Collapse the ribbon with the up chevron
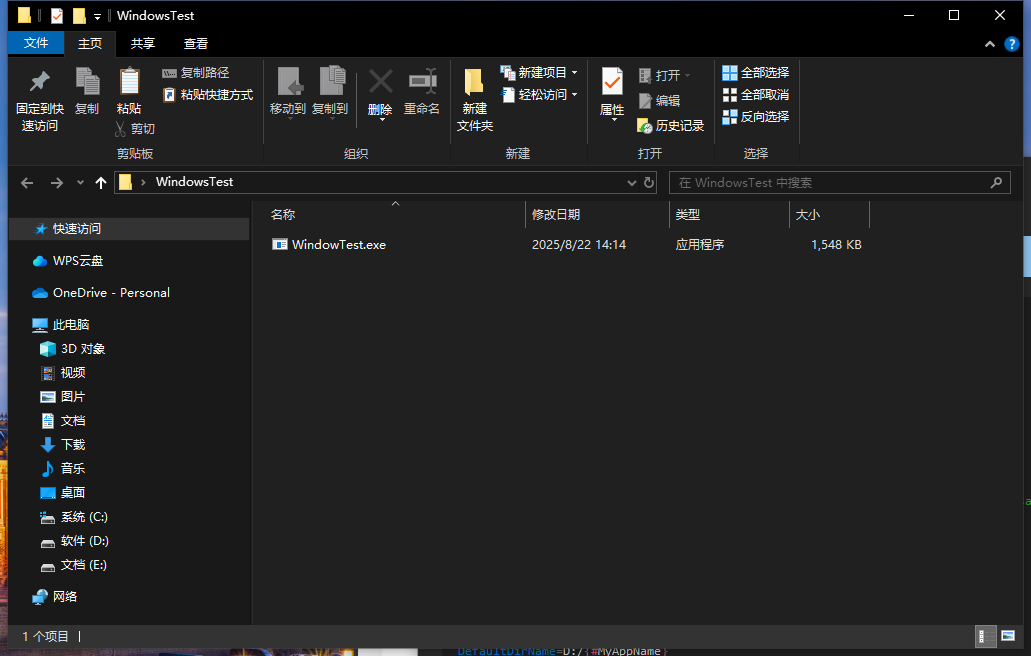This screenshot has height=656, width=1031. [x=990, y=44]
